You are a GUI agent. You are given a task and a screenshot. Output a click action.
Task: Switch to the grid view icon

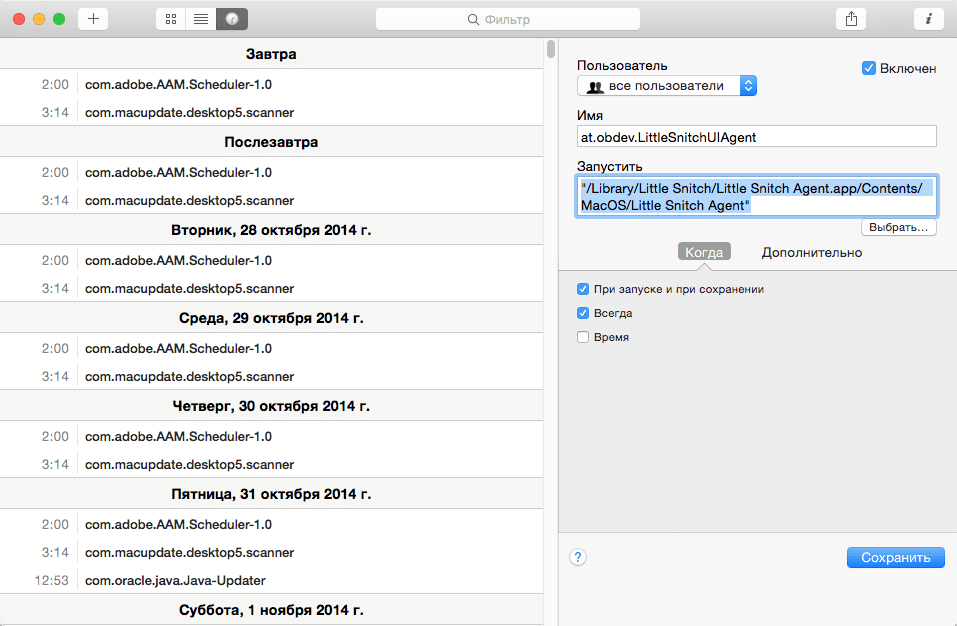click(x=171, y=19)
